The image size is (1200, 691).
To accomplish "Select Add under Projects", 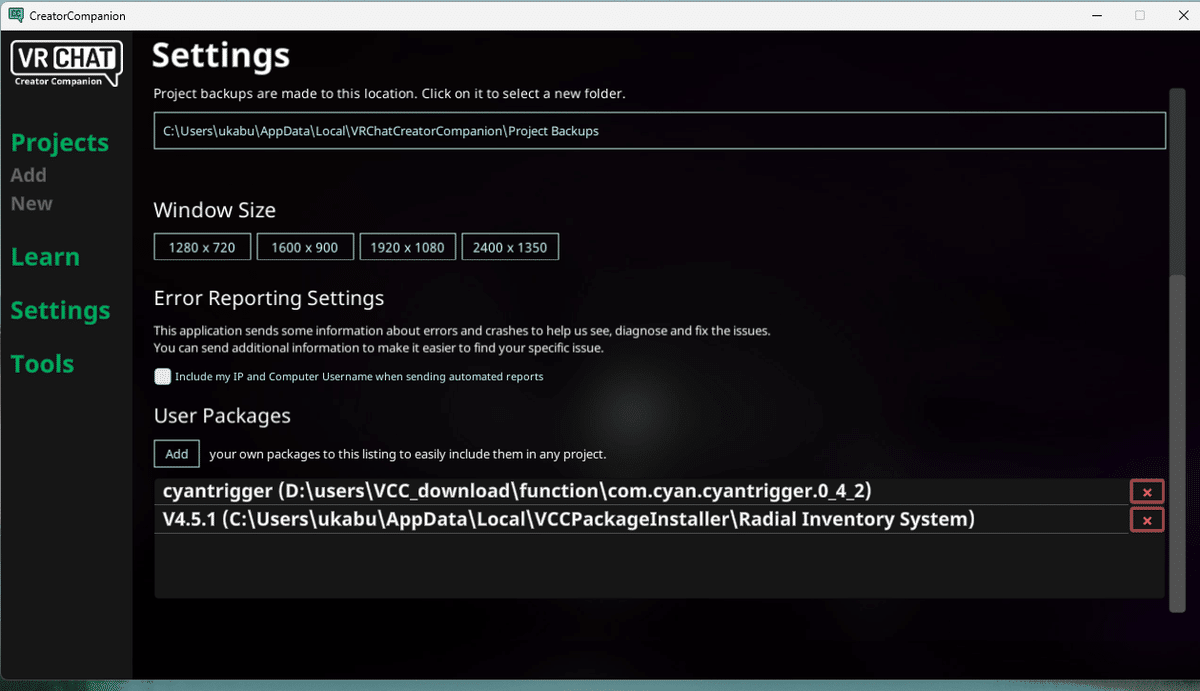I will [x=29, y=175].
